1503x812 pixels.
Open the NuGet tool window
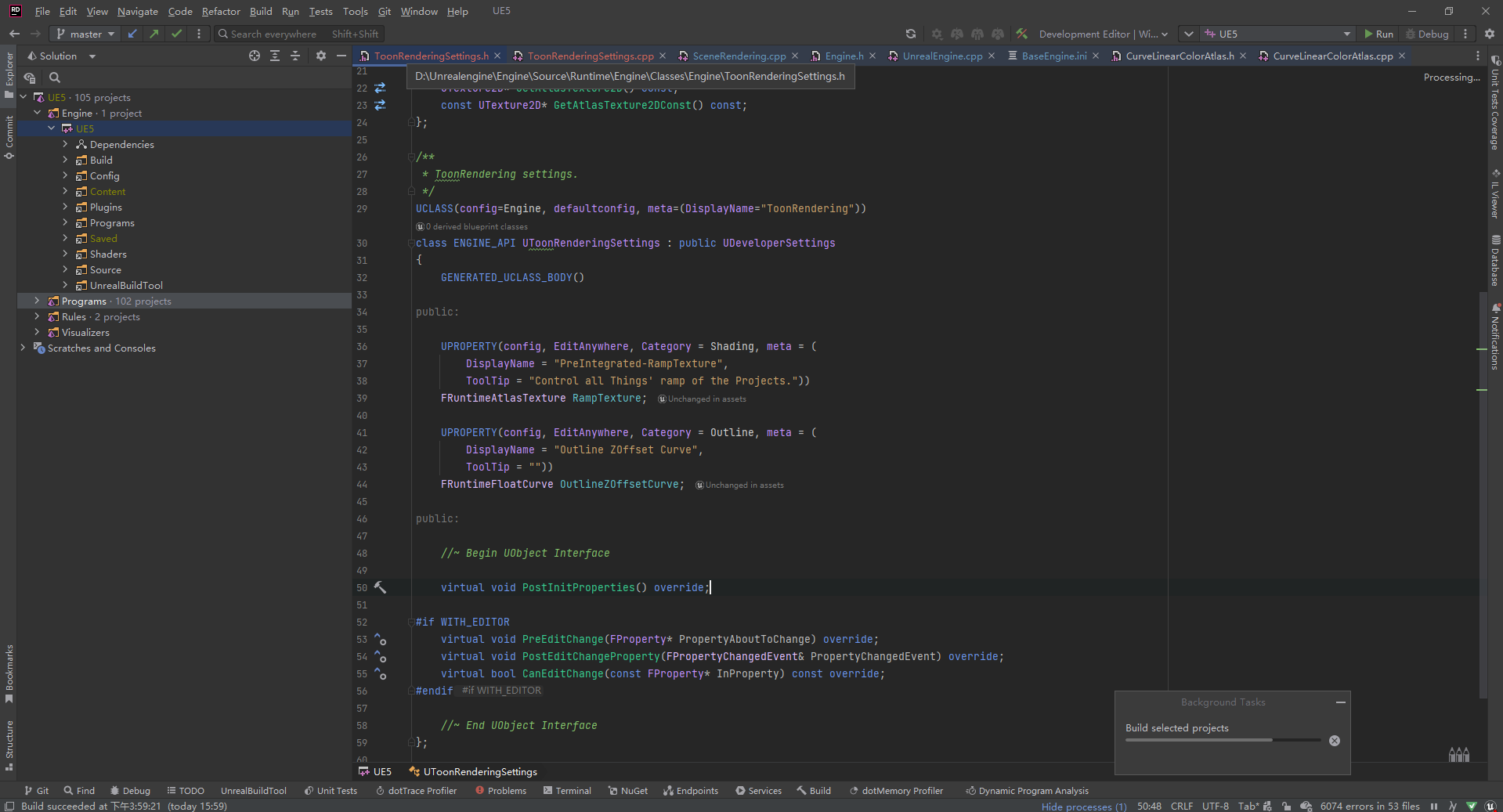[x=627, y=790]
